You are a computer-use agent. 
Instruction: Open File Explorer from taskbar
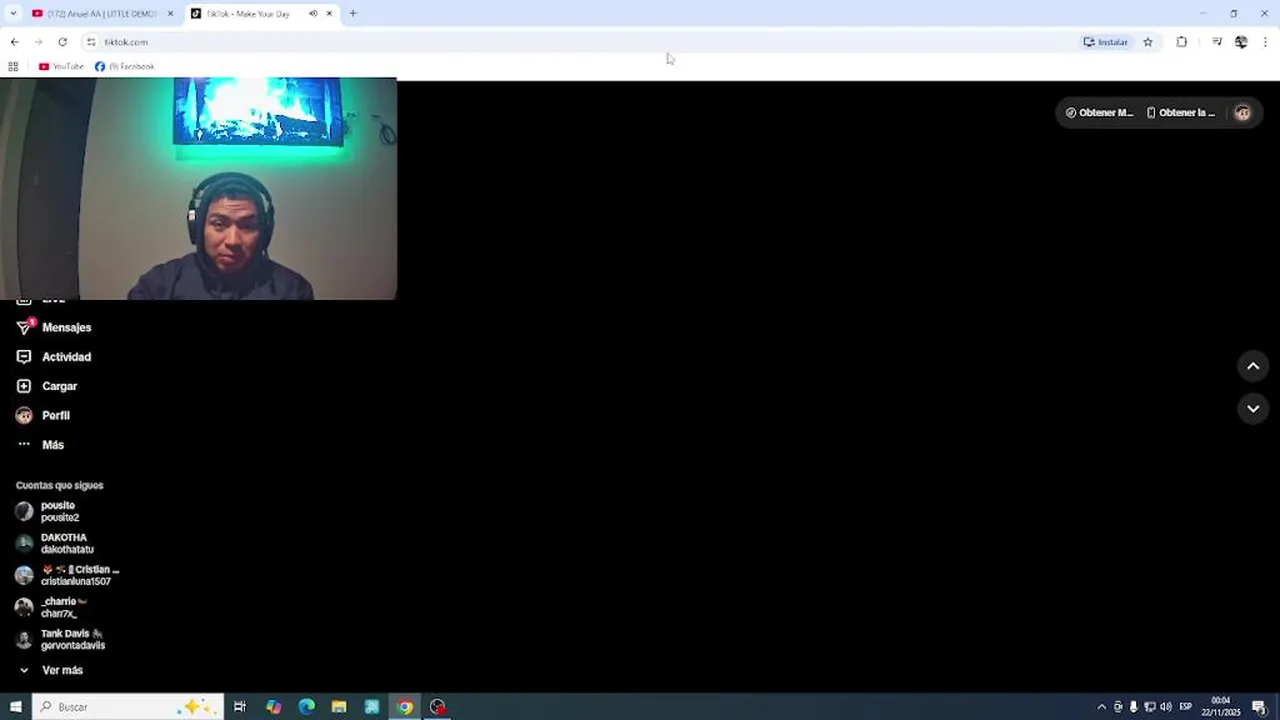339,707
